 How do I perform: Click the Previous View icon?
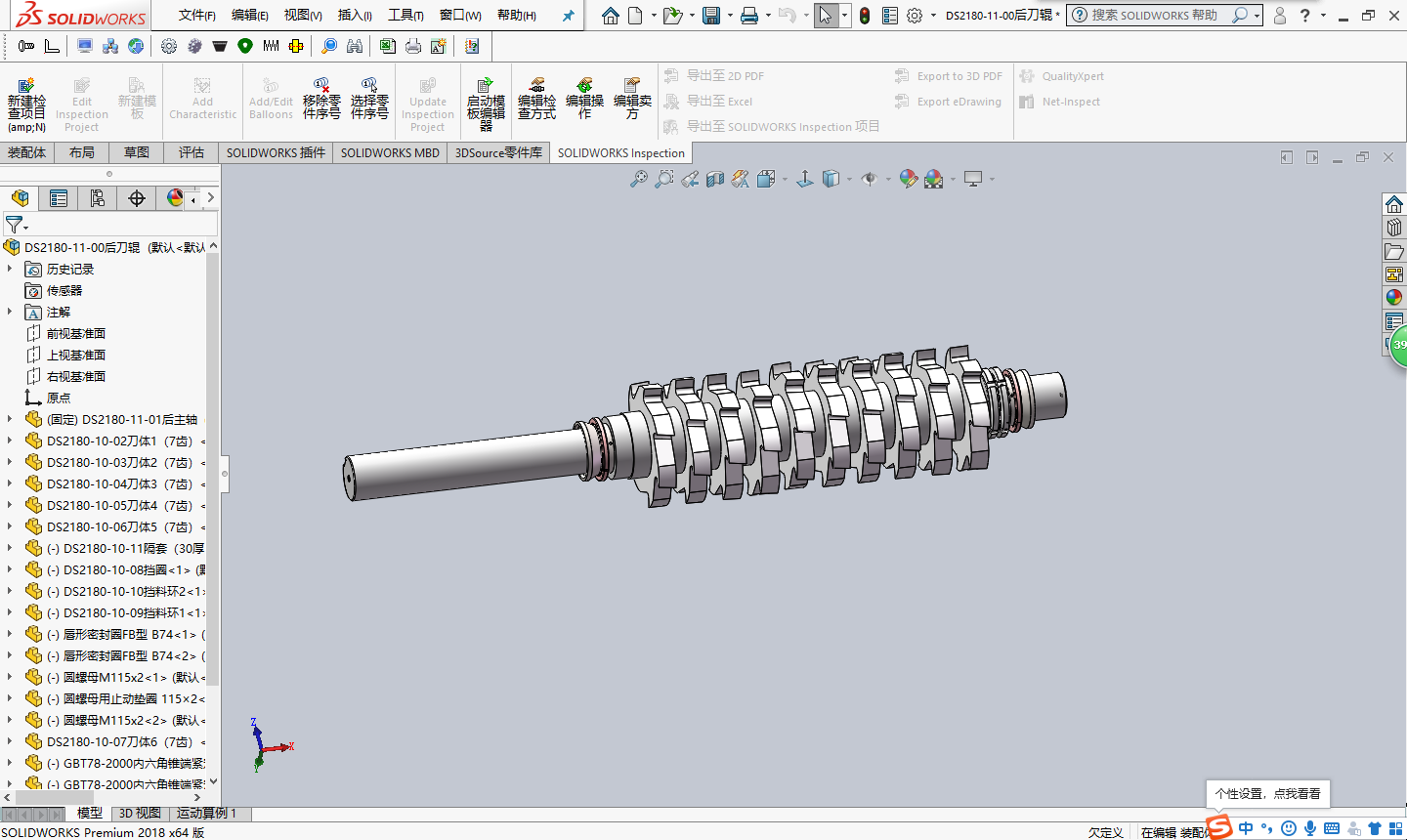690,179
